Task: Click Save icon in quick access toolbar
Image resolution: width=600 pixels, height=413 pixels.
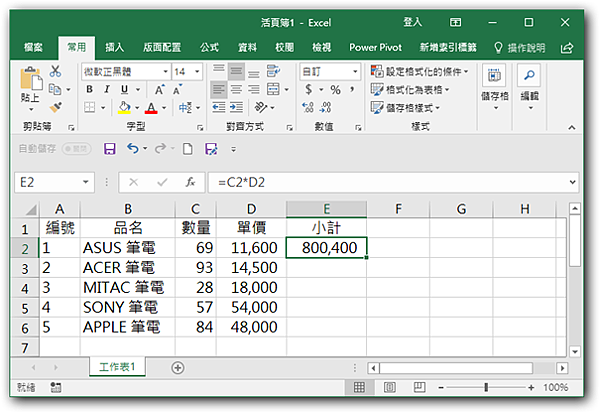Action: [110, 149]
